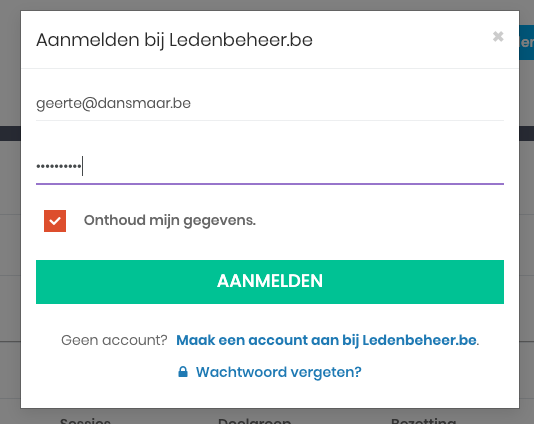Image resolution: width=534 pixels, height=424 pixels.
Task: Open the Wachtwoord vergeten? link
Action: pyautogui.click(x=278, y=372)
